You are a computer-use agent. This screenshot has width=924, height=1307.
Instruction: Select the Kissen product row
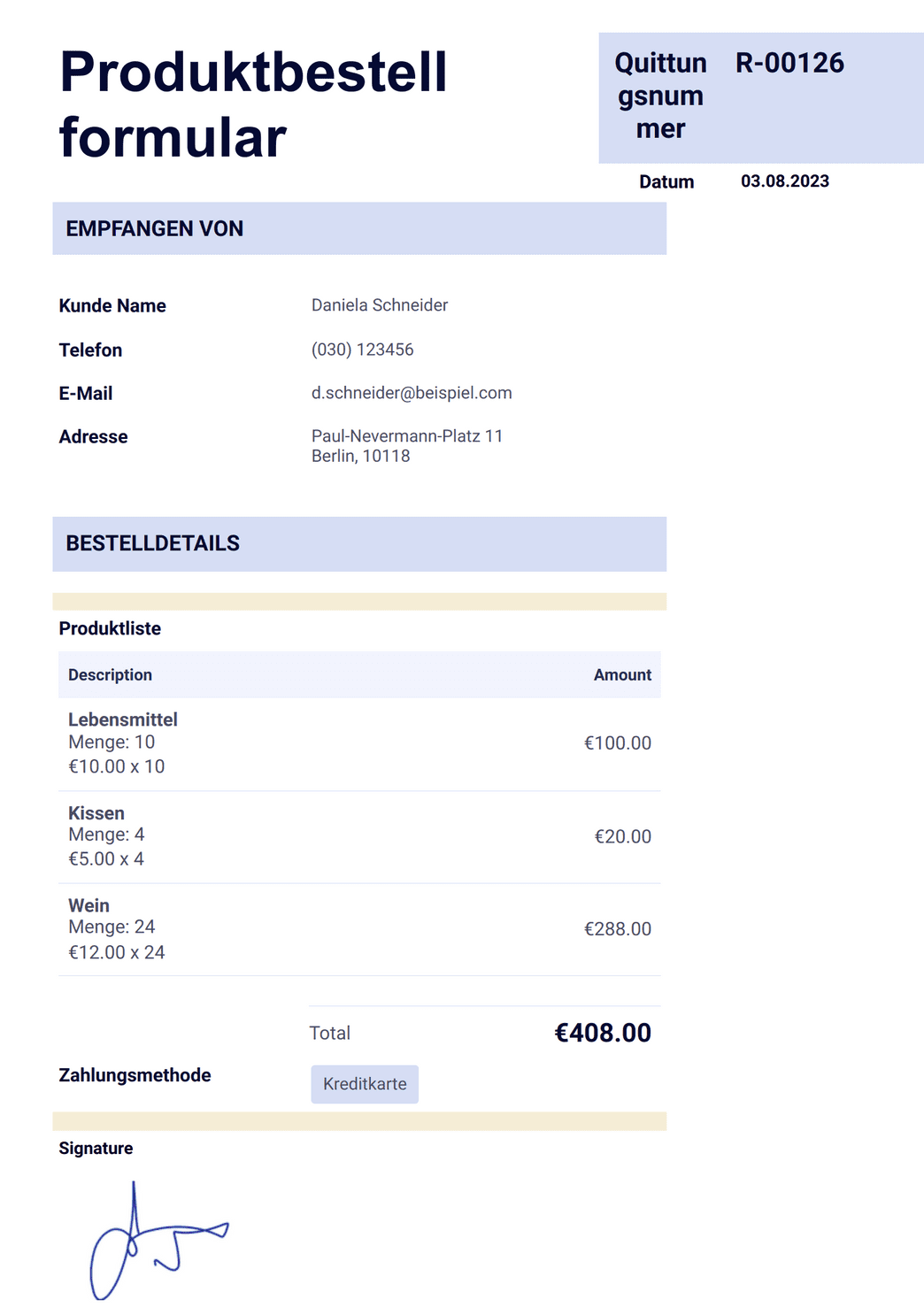pos(359,836)
